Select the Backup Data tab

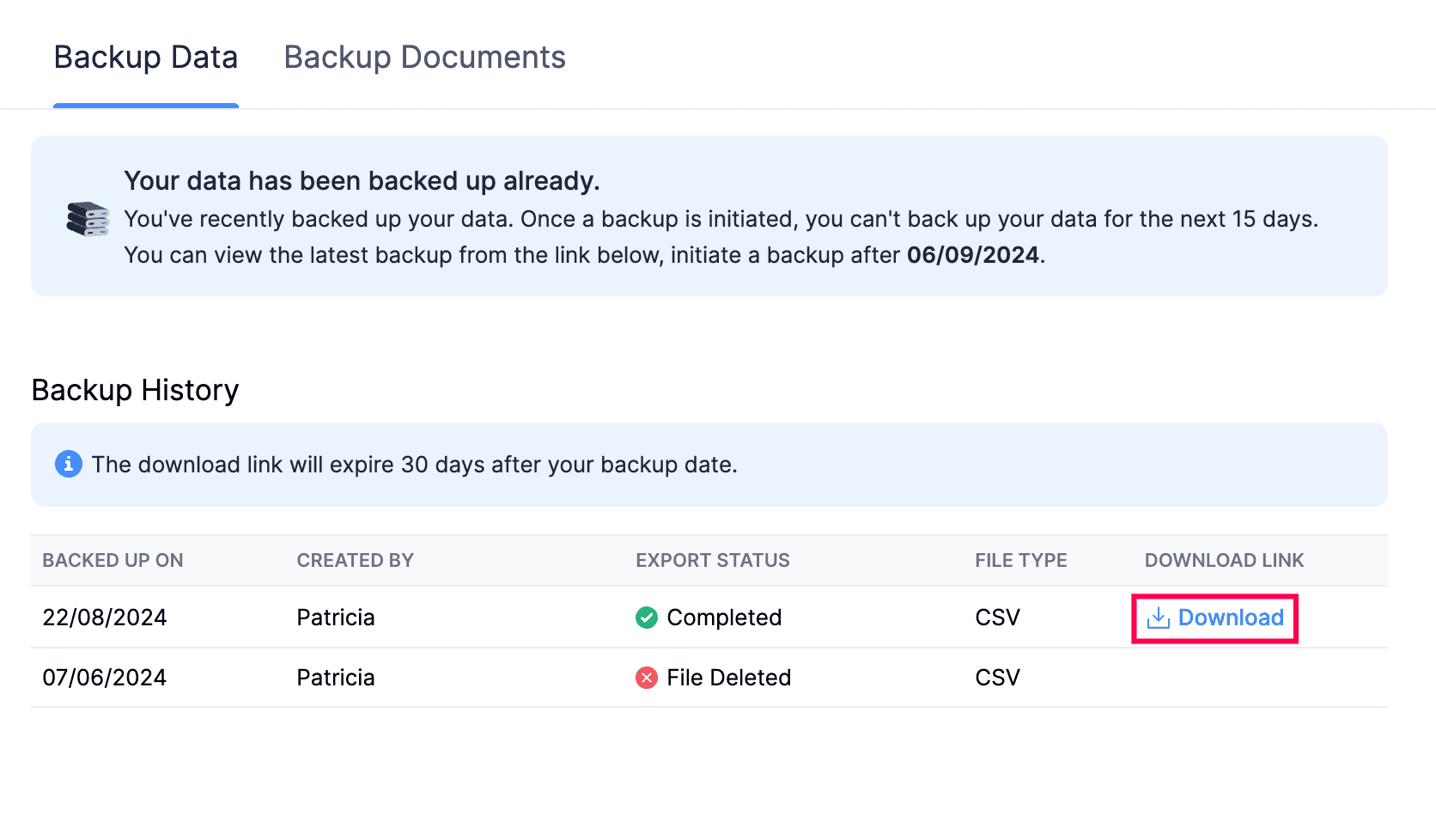(x=146, y=57)
